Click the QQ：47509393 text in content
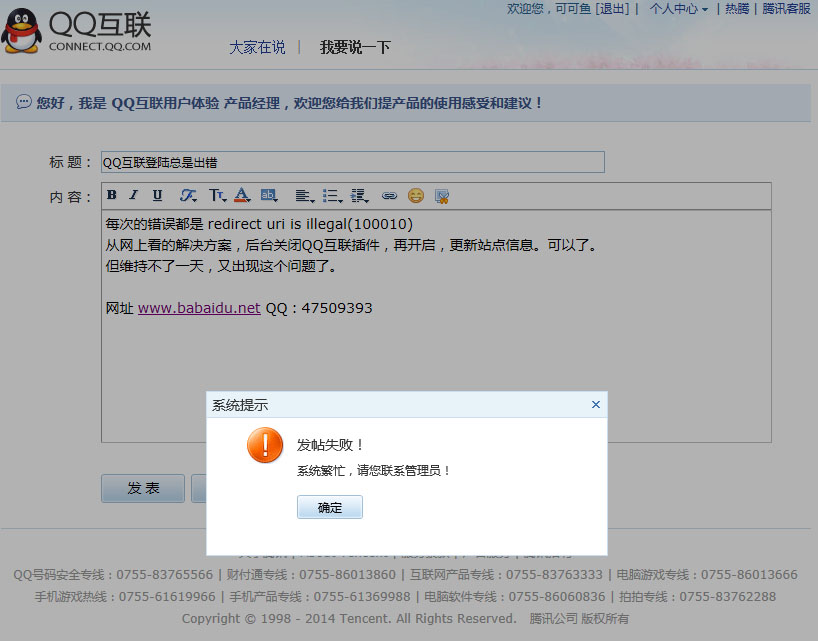Screen dimensions: 818x641 click(x=319, y=308)
